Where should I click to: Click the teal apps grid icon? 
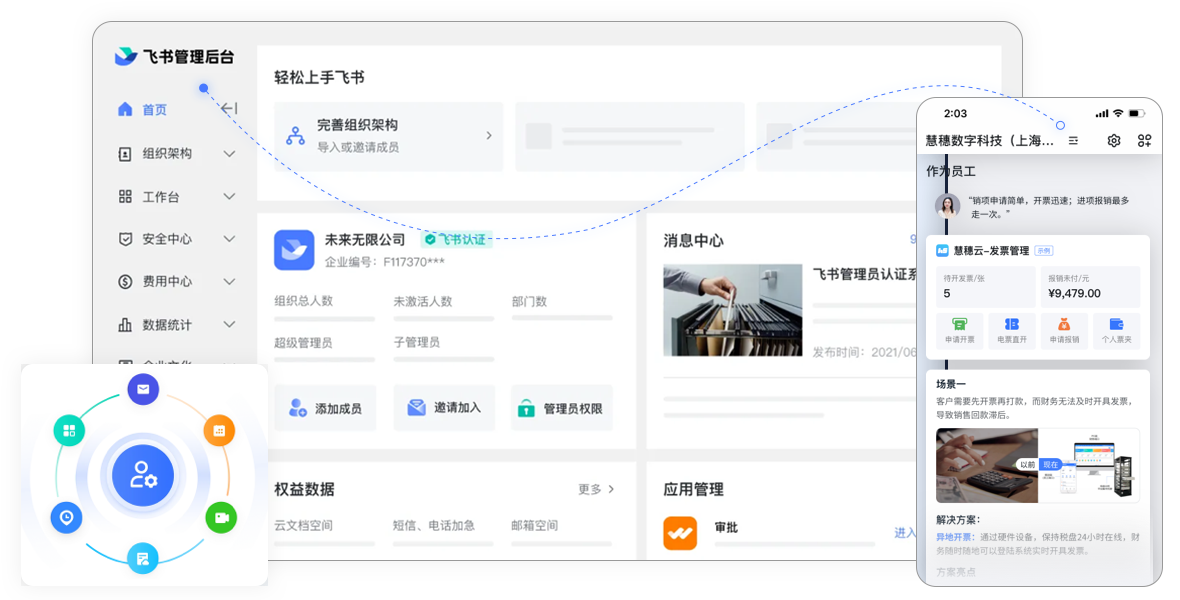(x=69, y=431)
